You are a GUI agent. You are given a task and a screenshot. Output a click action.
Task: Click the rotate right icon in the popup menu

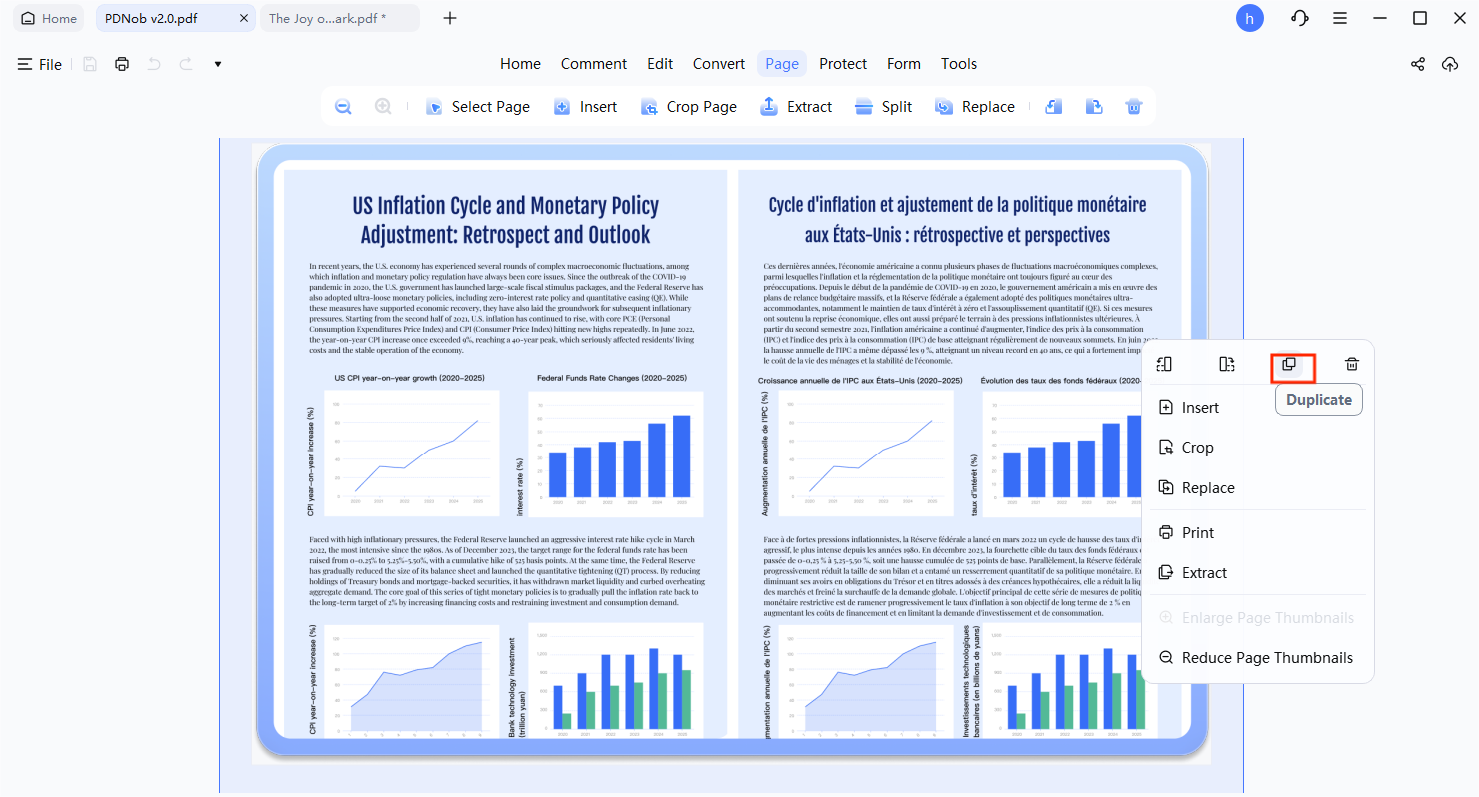(x=1227, y=364)
